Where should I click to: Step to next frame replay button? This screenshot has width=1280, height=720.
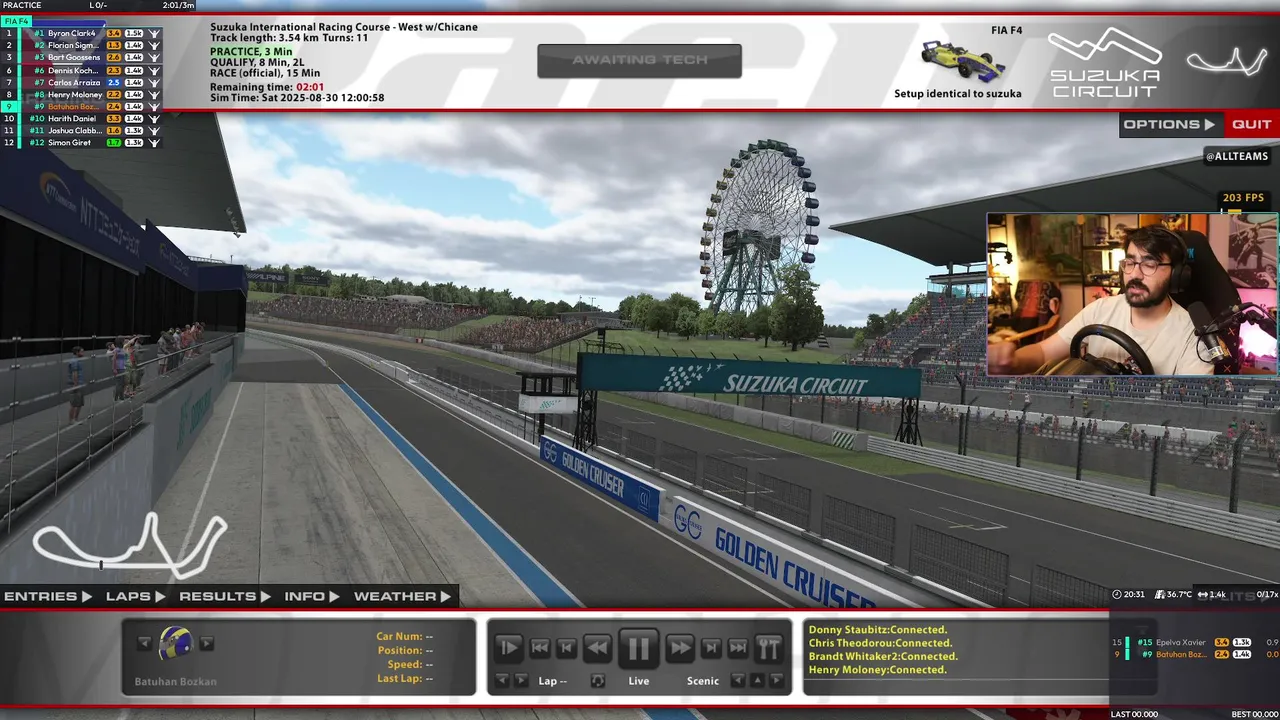click(710, 648)
